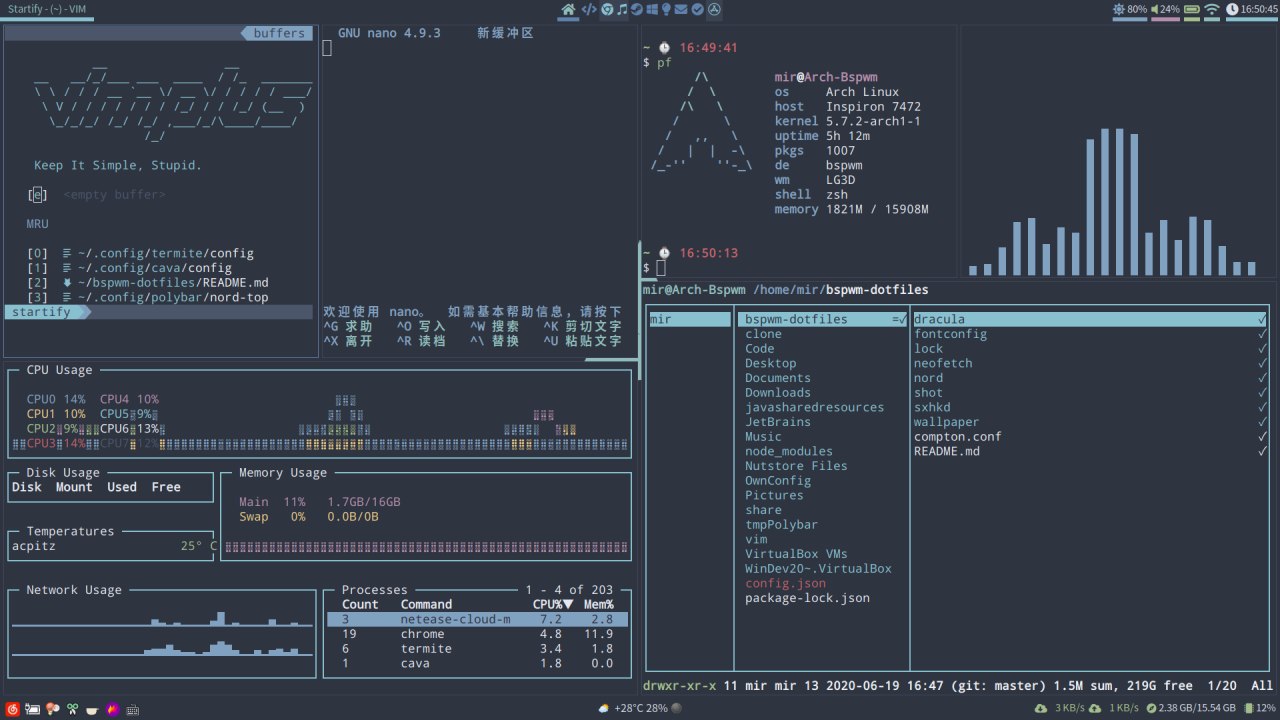Viewport: 1280px width, 720px height.
Task: Select the dracula folder in ranger preview
Action: [1090, 319]
